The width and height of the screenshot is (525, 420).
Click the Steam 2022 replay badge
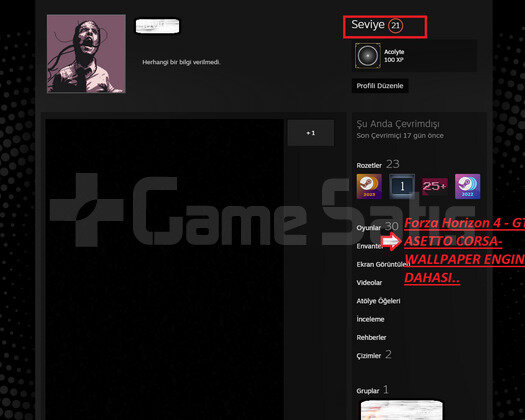pos(467,186)
